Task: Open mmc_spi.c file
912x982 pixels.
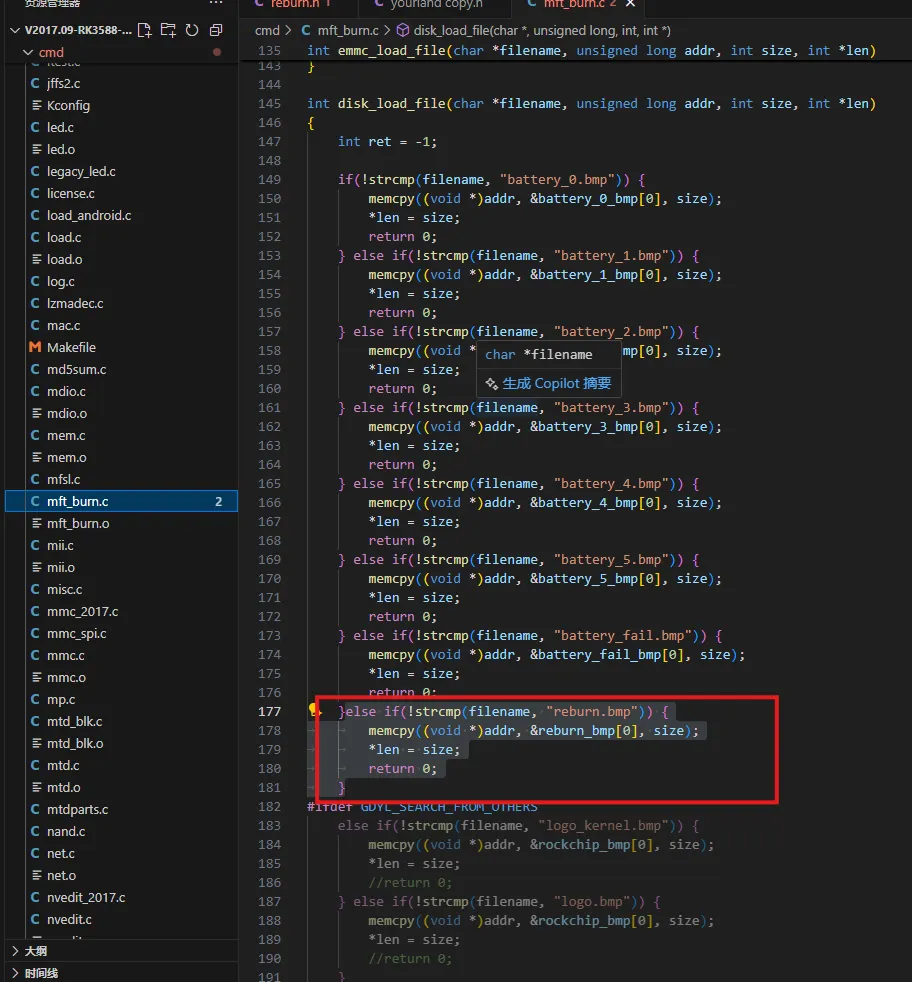Action: [x=122, y=633]
